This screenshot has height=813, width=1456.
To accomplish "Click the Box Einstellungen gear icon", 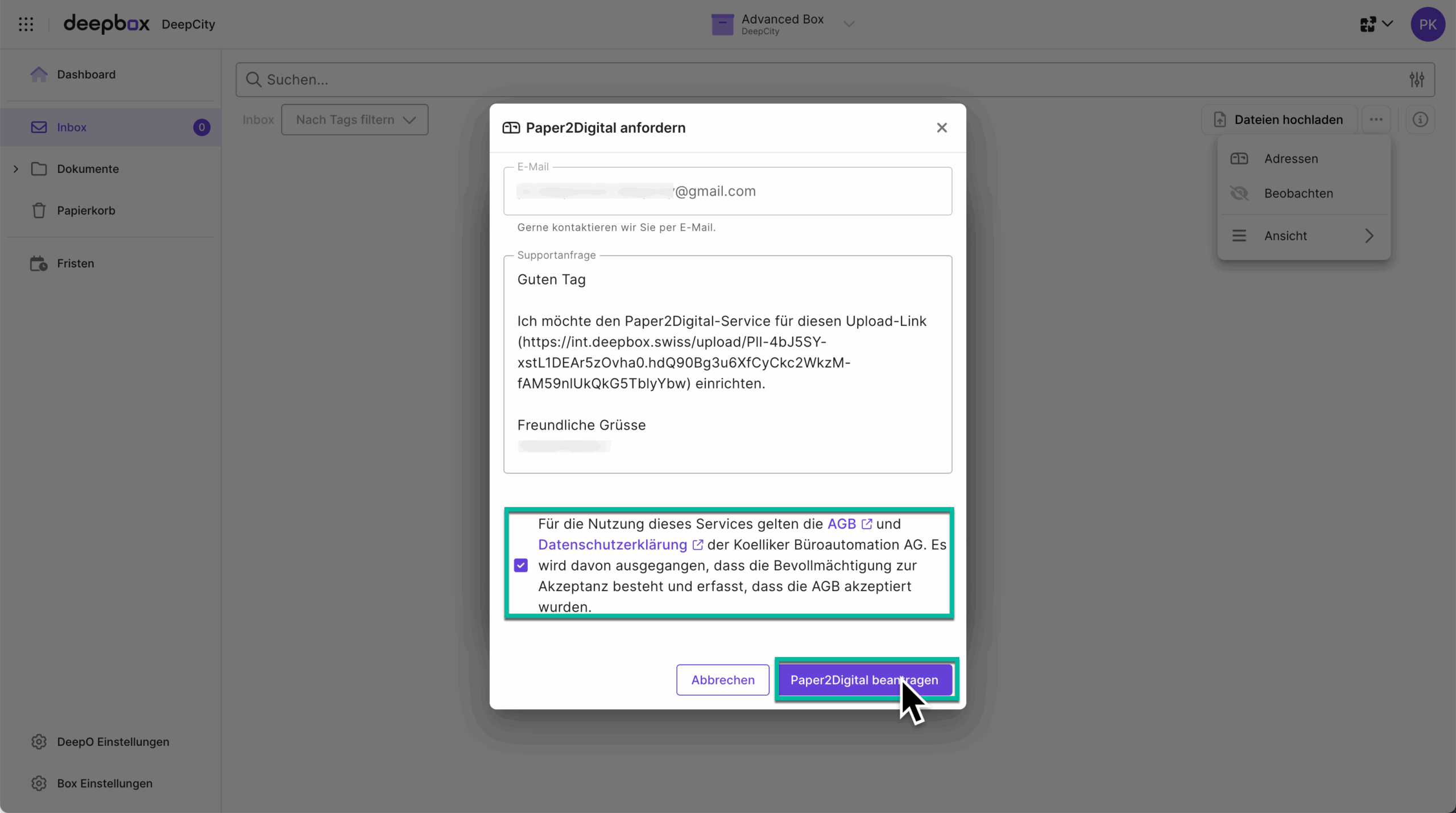I will (39, 783).
